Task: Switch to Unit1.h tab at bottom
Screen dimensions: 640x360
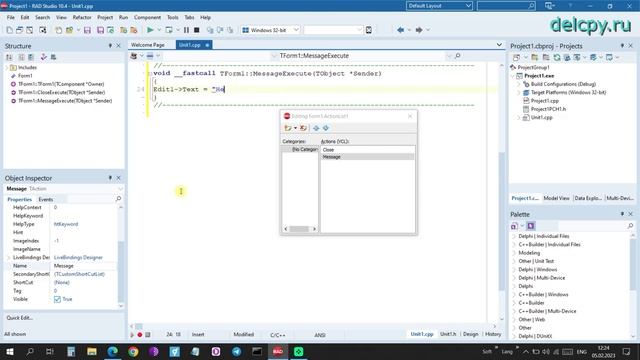Action: pyautogui.click(x=448, y=334)
